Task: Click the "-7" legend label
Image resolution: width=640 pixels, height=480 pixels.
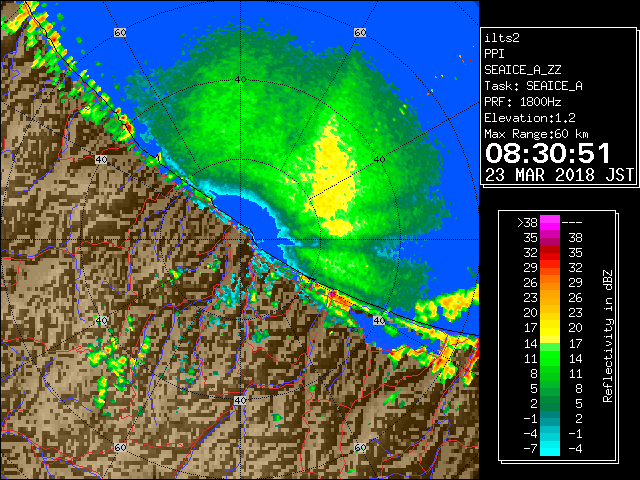Action: point(531,449)
